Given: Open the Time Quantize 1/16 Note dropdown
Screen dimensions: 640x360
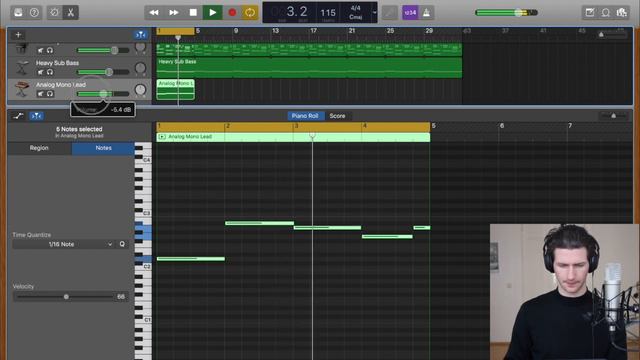Looking at the screenshot, I should 63,244.
